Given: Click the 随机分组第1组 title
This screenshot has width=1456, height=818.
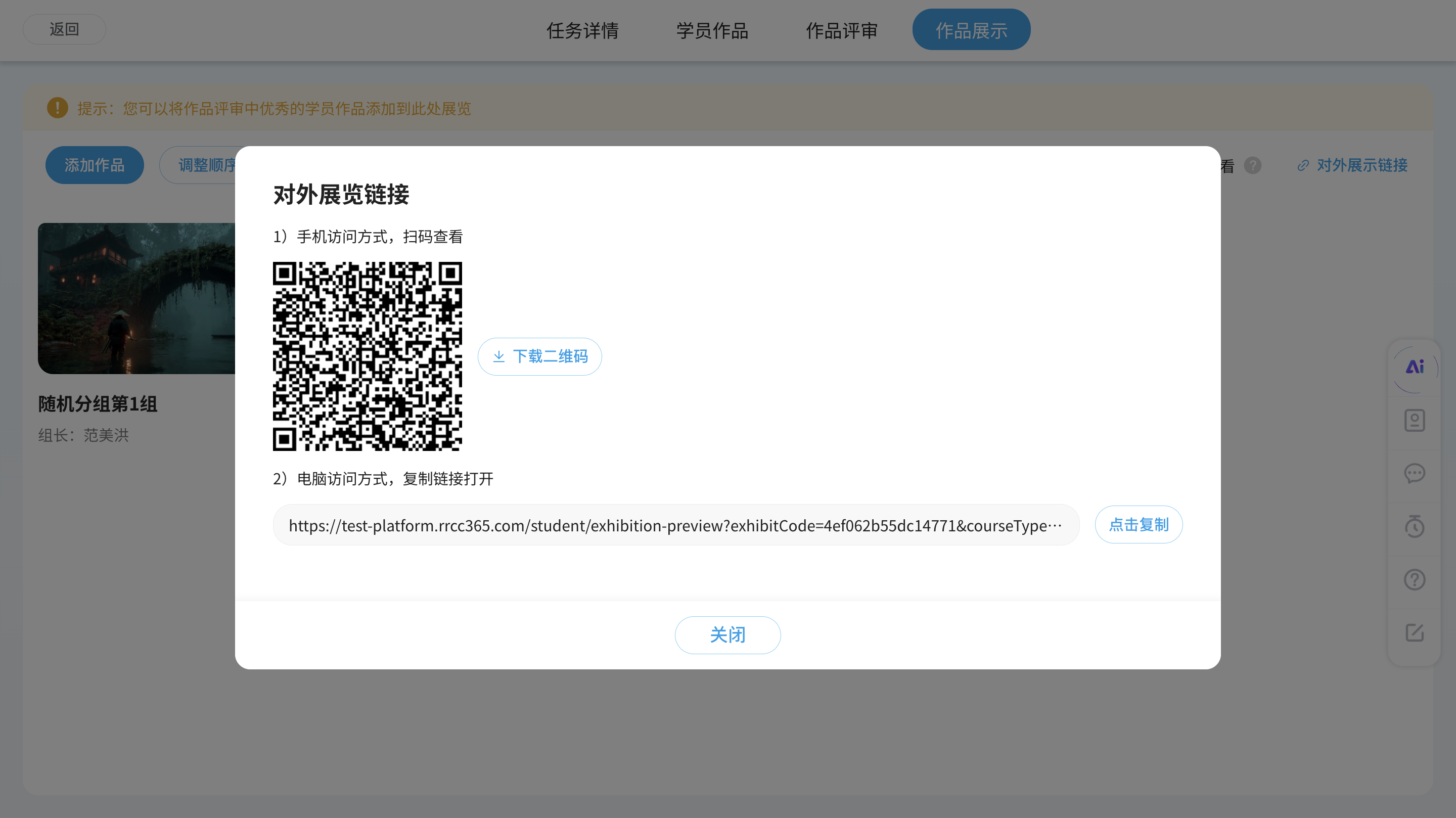Looking at the screenshot, I should (98, 404).
